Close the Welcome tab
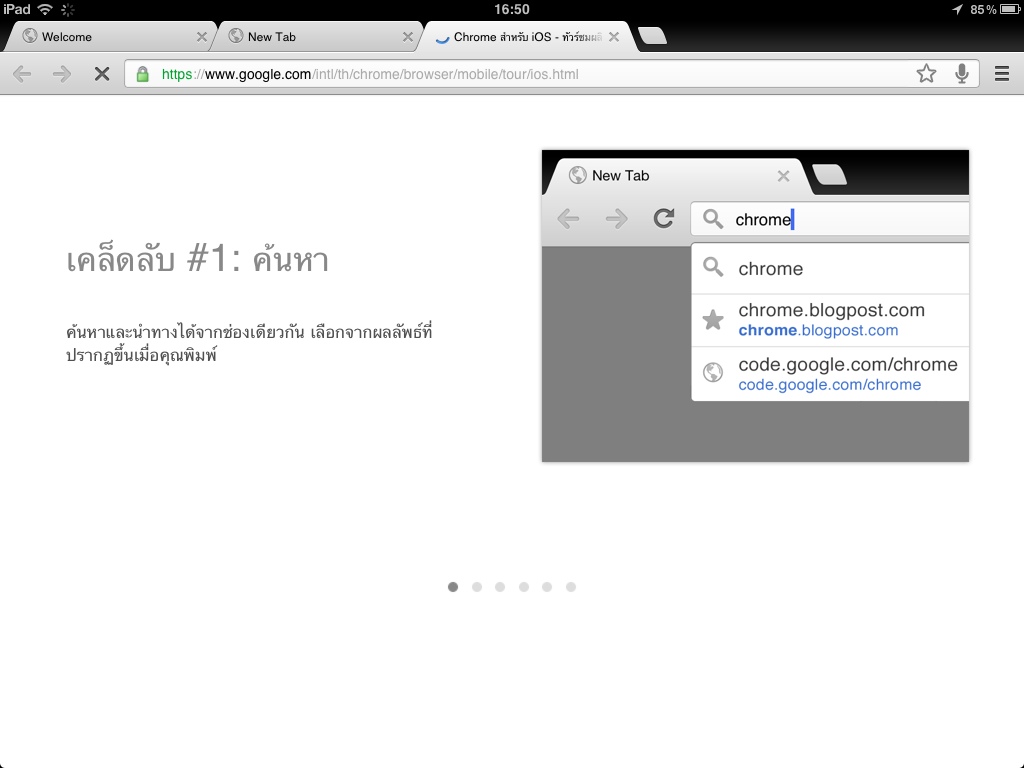 pyautogui.click(x=202, y=37)
